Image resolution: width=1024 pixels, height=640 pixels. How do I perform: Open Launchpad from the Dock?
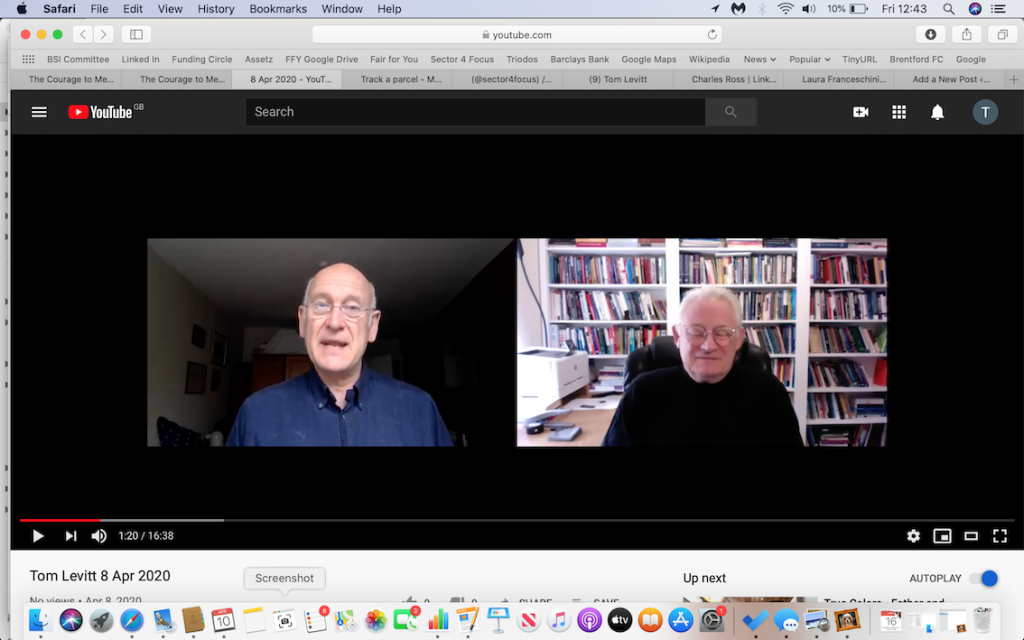click(x=101, y=620)
